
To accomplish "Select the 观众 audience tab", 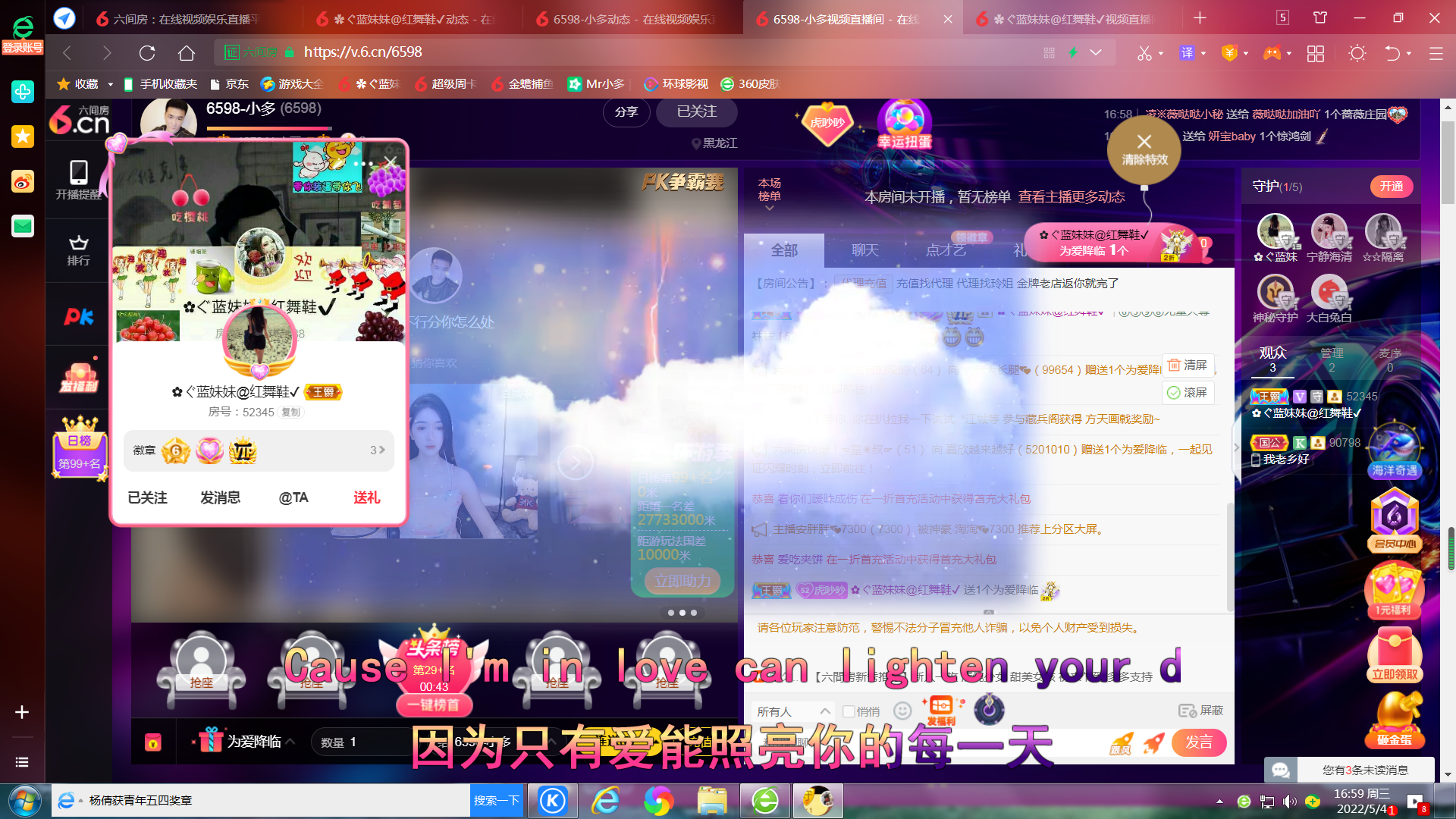I will (x=1272, y=359).
